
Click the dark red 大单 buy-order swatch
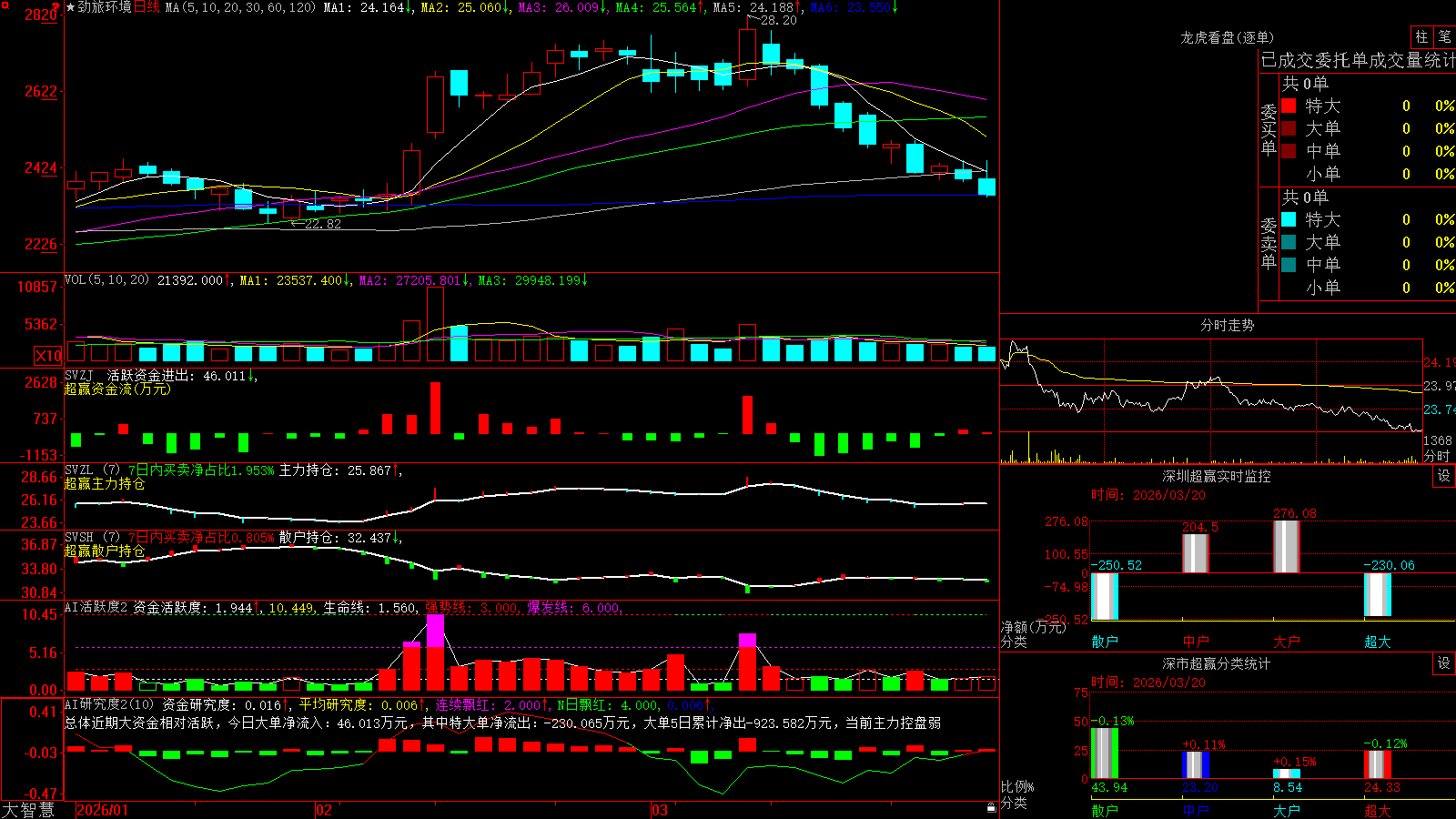1289,128
